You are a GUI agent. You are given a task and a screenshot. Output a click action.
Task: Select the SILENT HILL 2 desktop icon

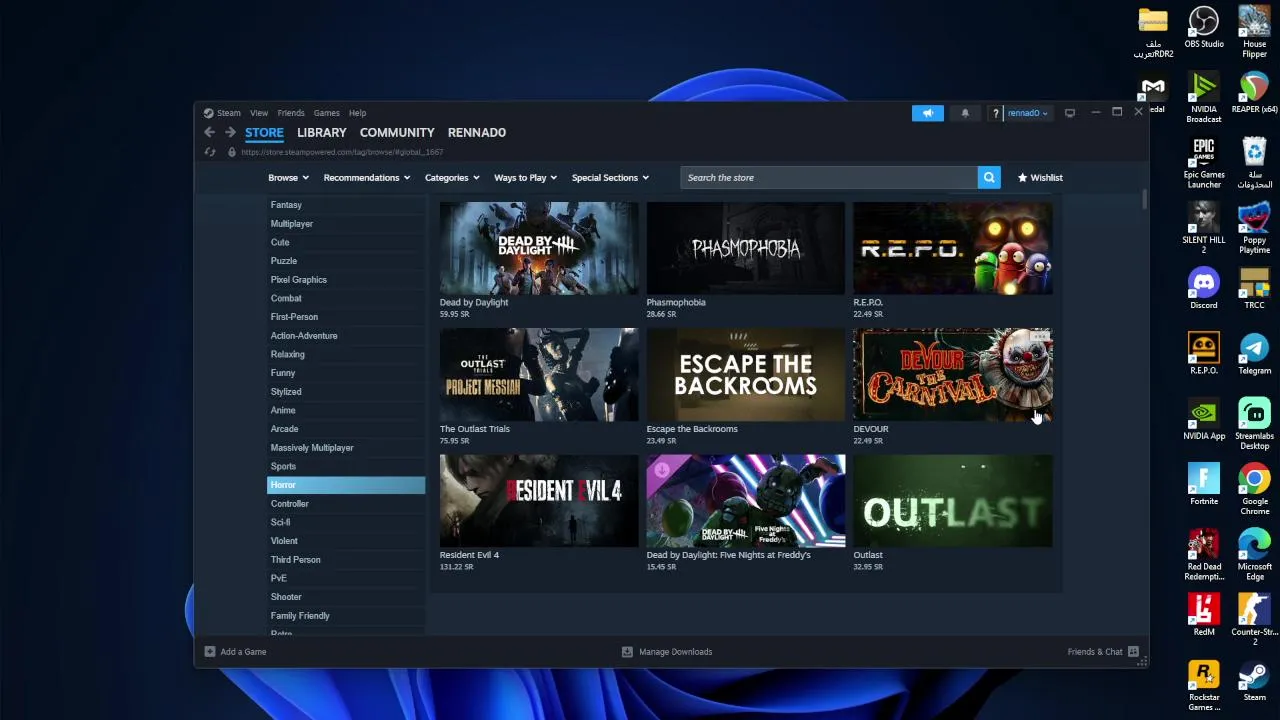click(1204, 228)
